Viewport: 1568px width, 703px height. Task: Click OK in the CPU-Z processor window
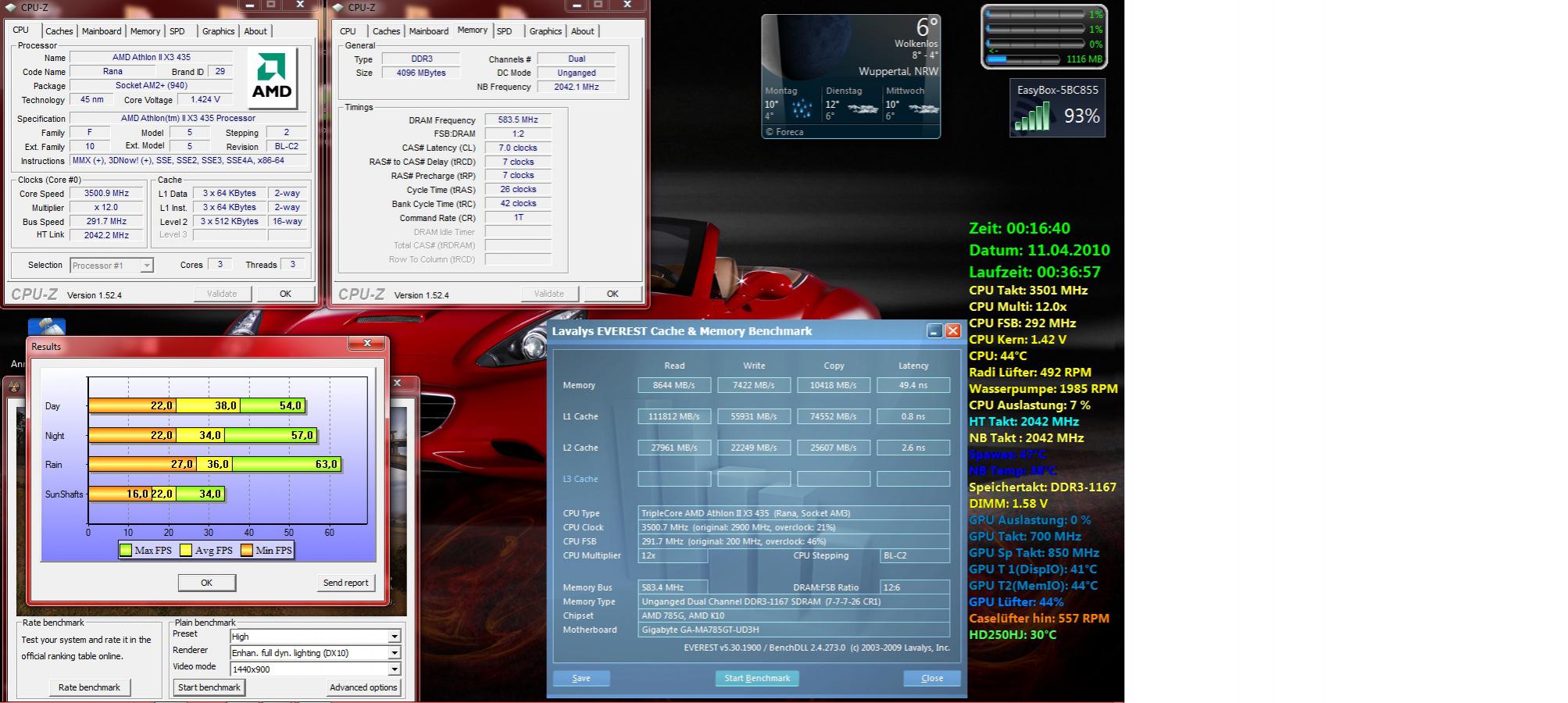285,294
